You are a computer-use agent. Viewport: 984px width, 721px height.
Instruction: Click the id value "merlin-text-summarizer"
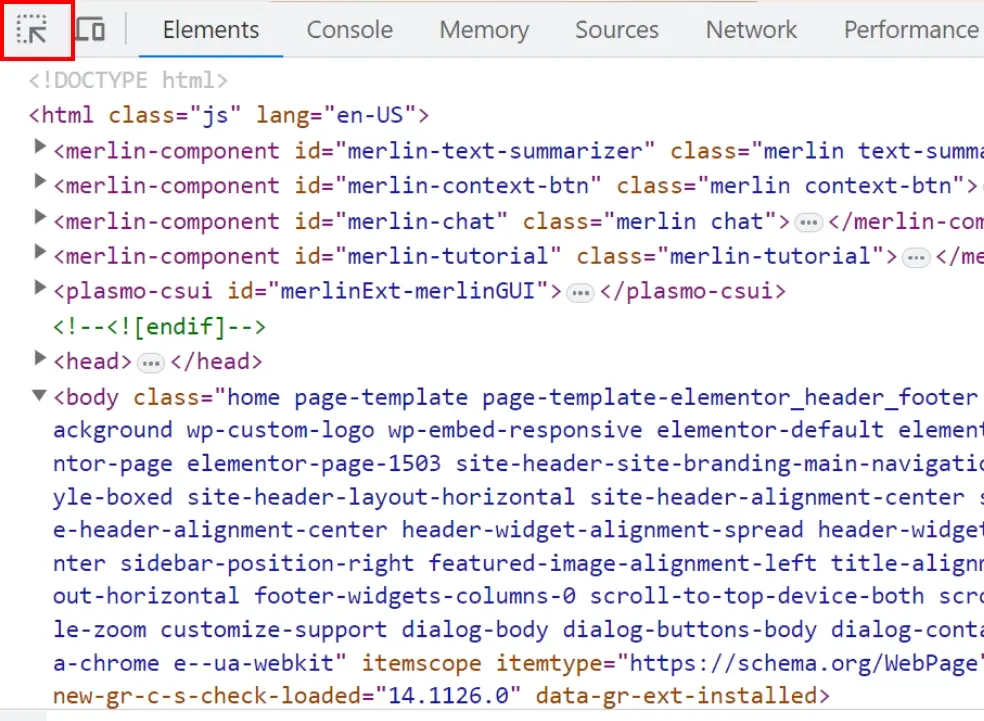click(x=495, y=151)
